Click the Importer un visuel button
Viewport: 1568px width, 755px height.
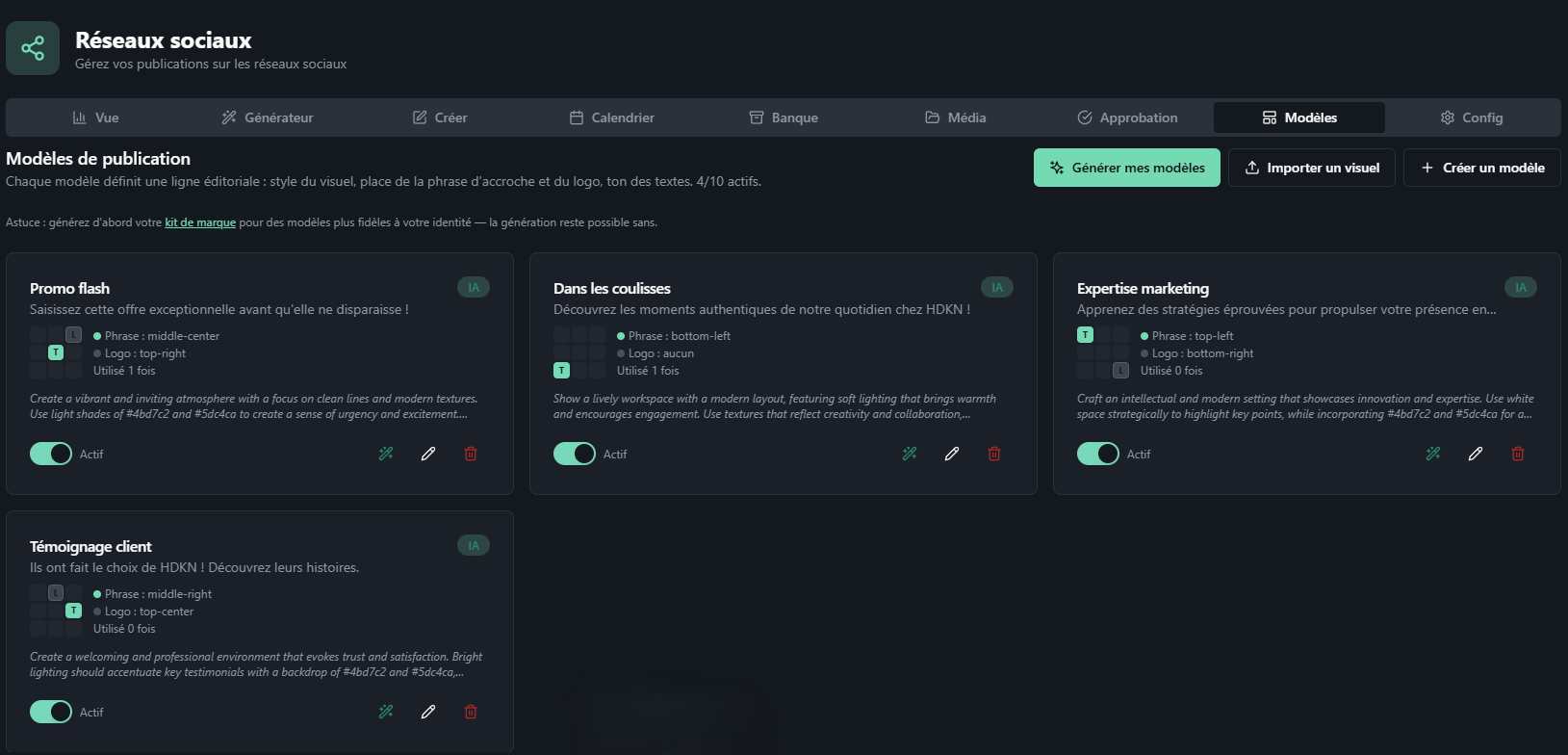[x=1312, y=168]
